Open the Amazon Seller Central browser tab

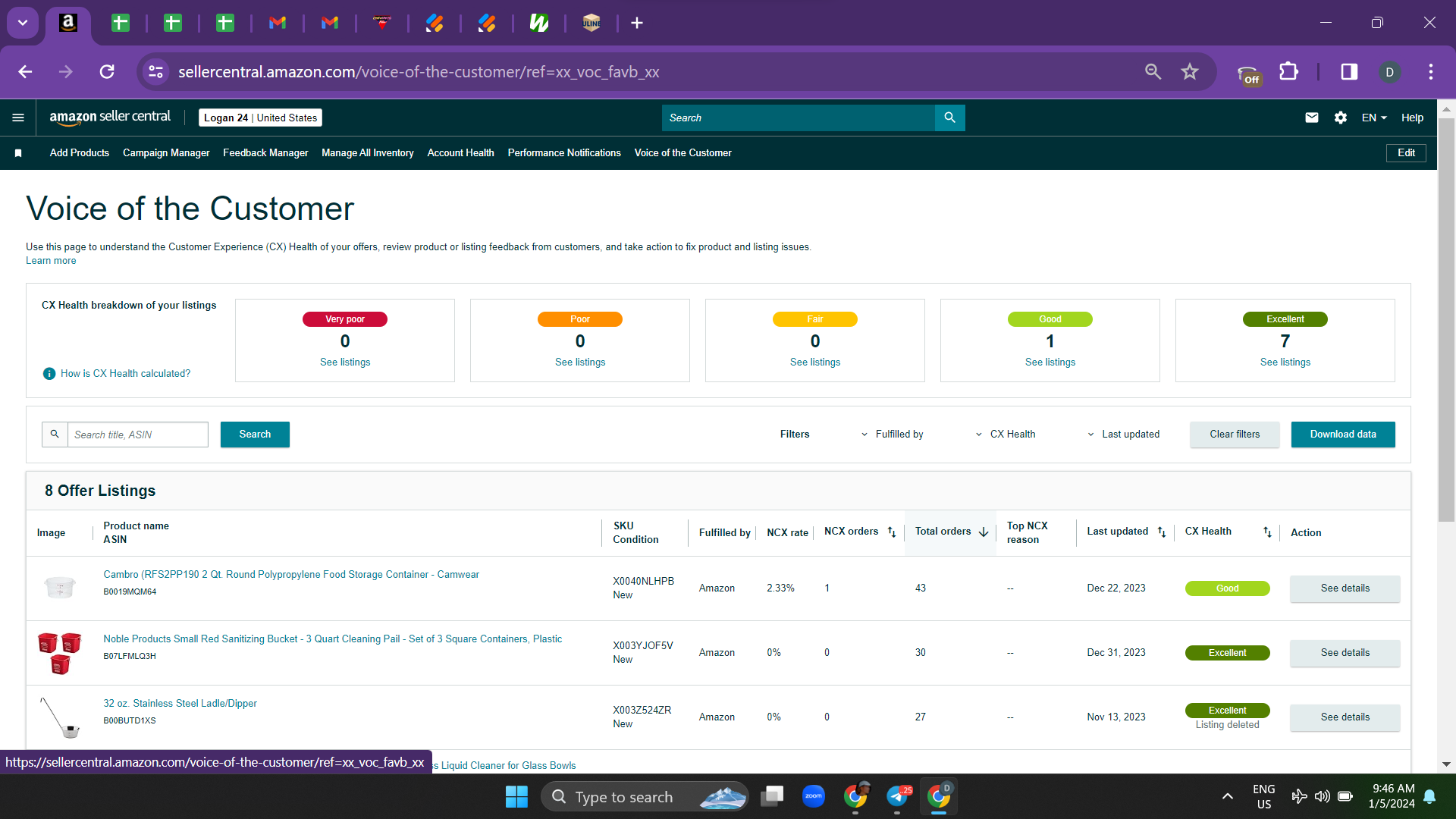point(68,23)
